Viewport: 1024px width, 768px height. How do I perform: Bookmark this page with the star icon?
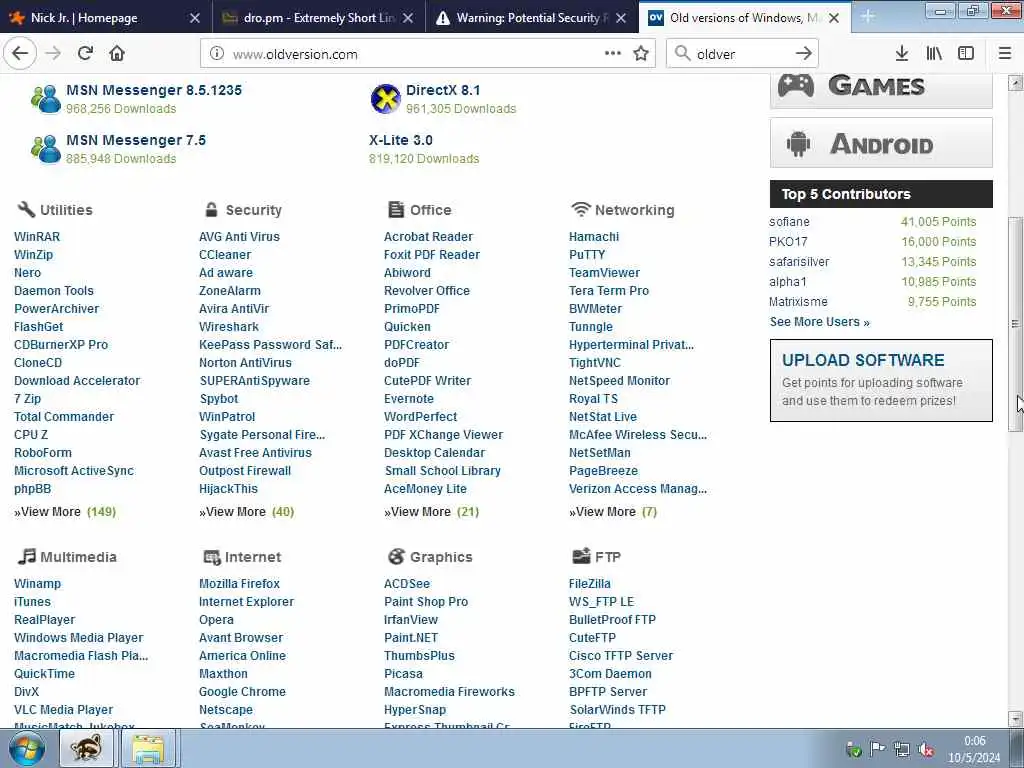click(641, 54)
